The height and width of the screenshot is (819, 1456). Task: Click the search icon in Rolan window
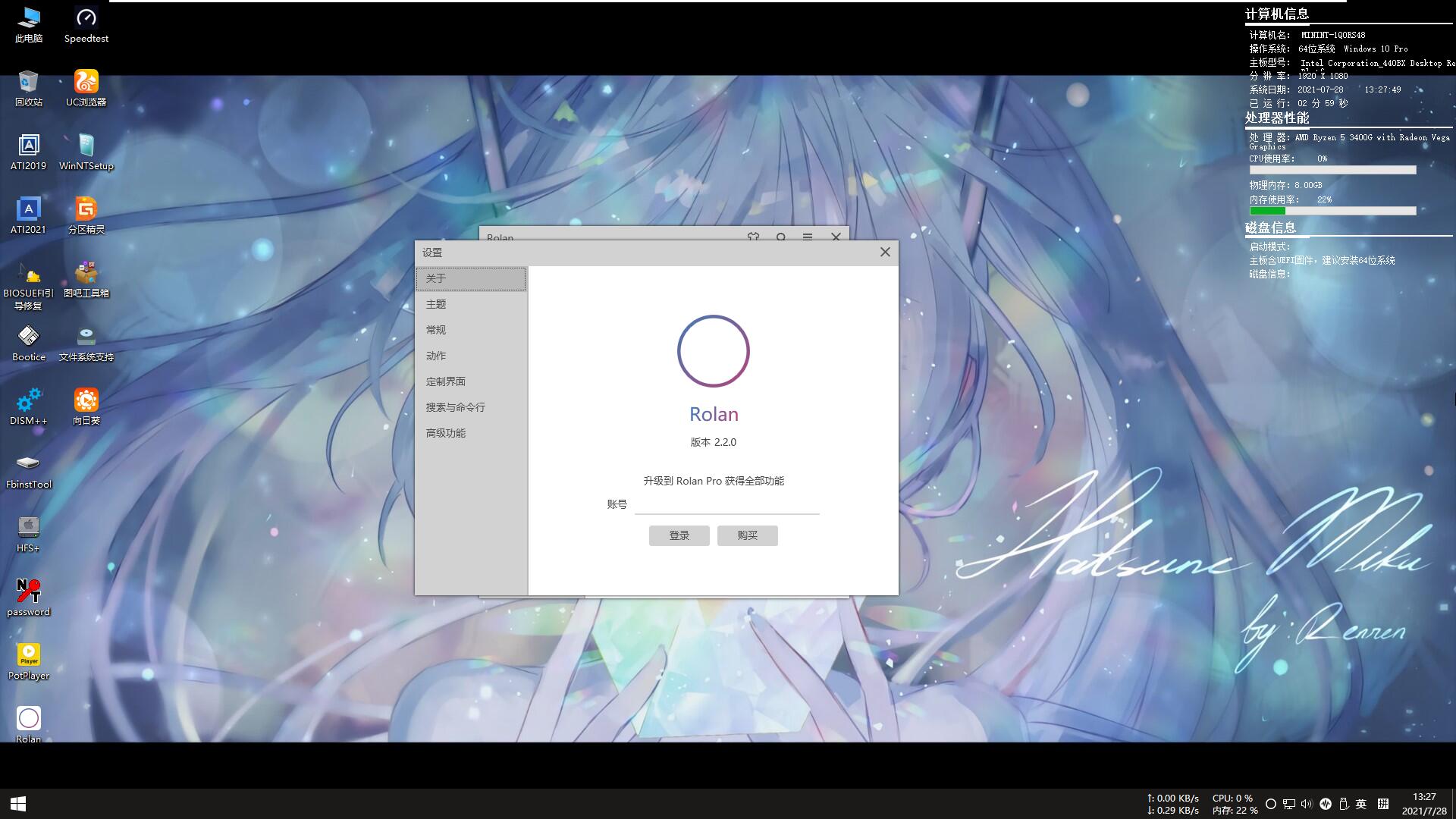click(781, 237)
